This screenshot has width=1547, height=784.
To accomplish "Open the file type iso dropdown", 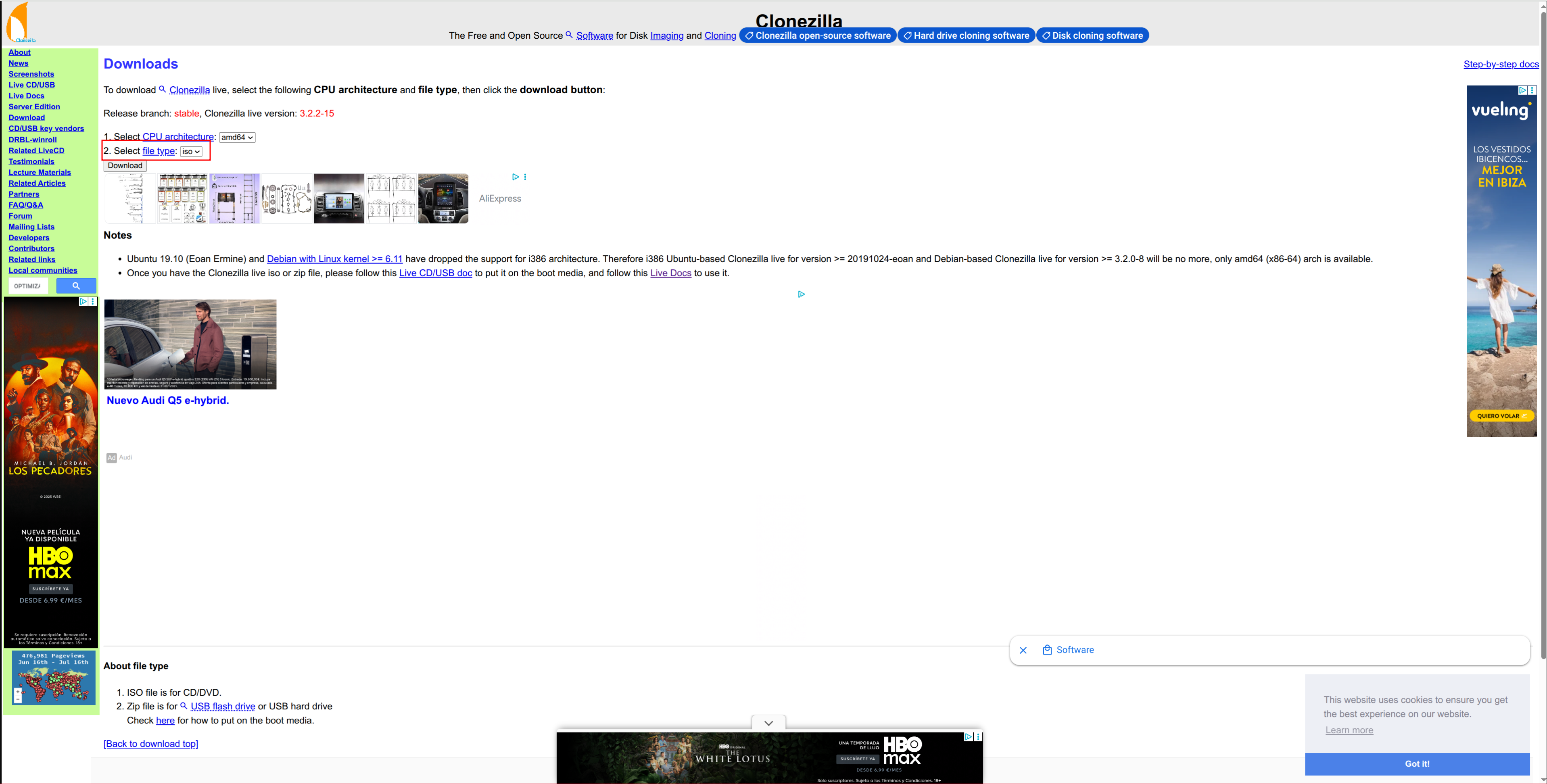I will tap(191, 152).
